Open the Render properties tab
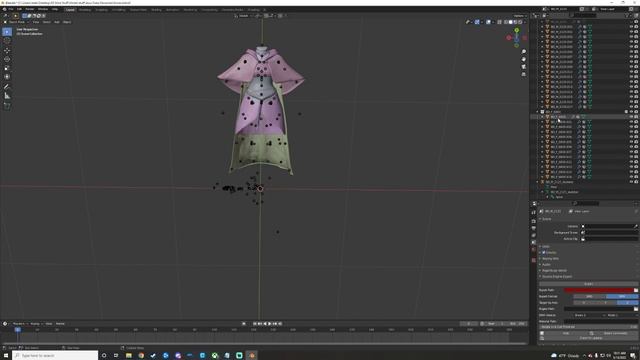The image size is (640, 360). pos(534,221)
